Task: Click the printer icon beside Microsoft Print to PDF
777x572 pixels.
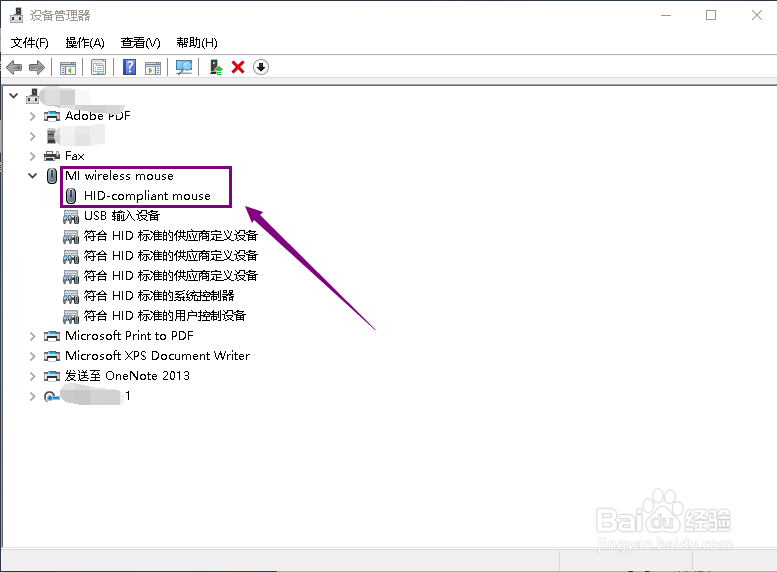Action: (x=52, y=337)
